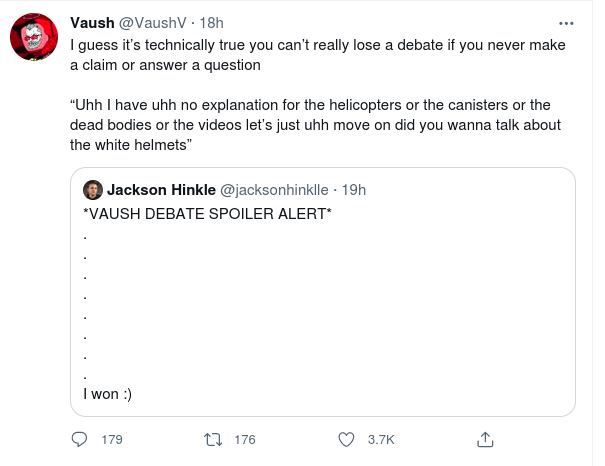The height and width of the screenshot is (466, 605).
Task: Click the "I won :)" line in quote
Action: click(107, 394)
